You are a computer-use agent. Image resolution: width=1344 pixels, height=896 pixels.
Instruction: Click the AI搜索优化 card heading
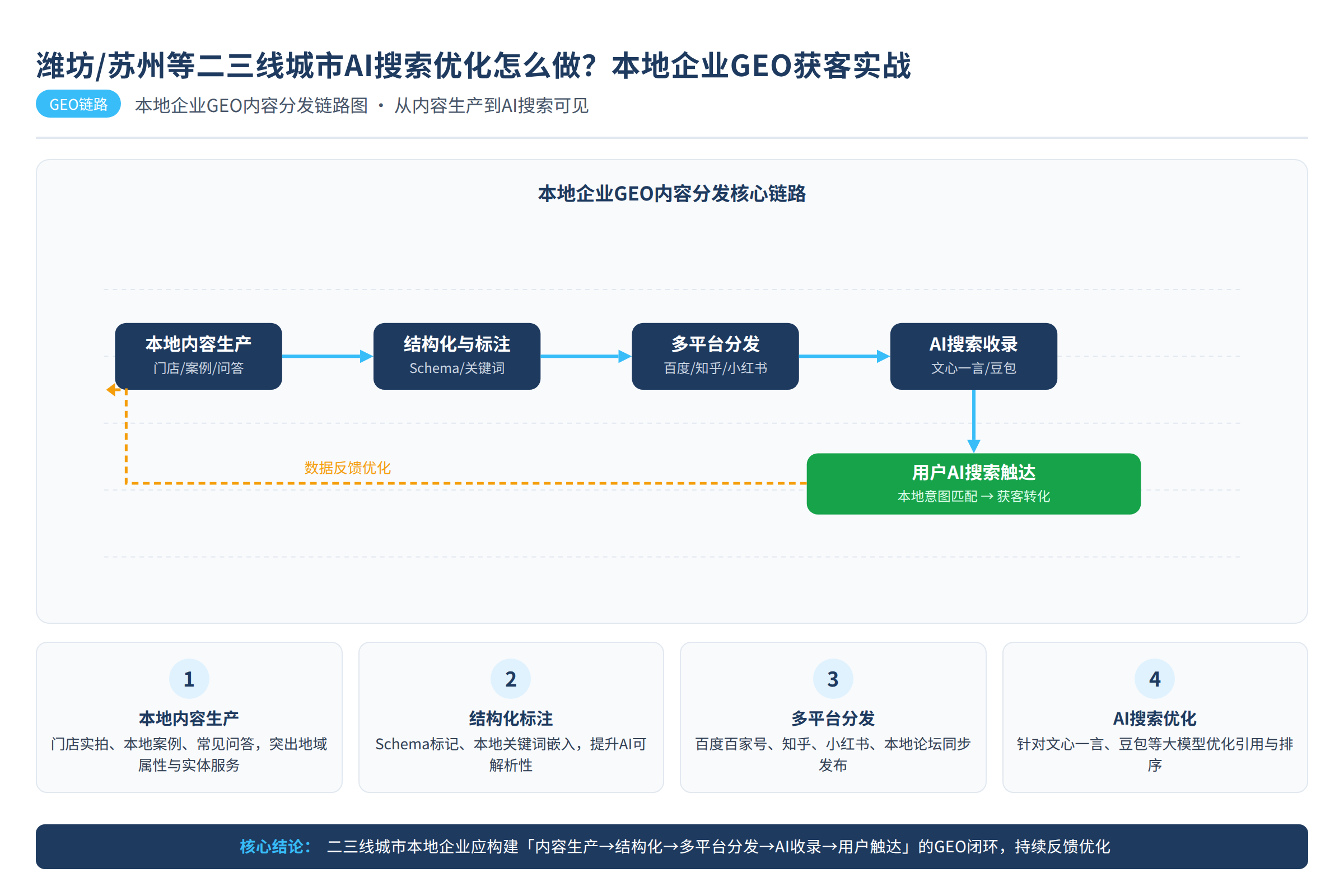(1154, 718)
